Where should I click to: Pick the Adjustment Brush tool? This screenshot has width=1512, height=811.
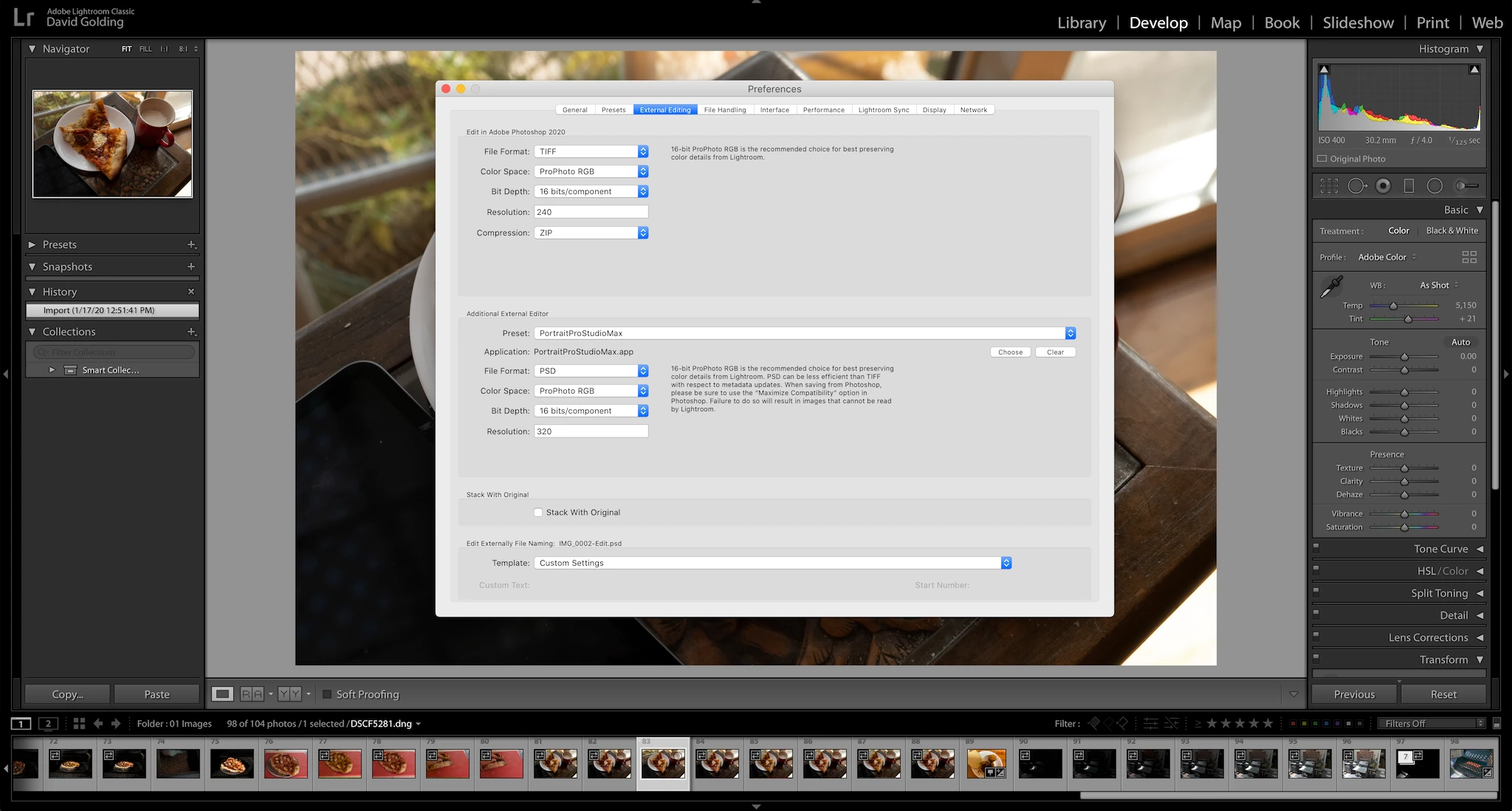1466,186
